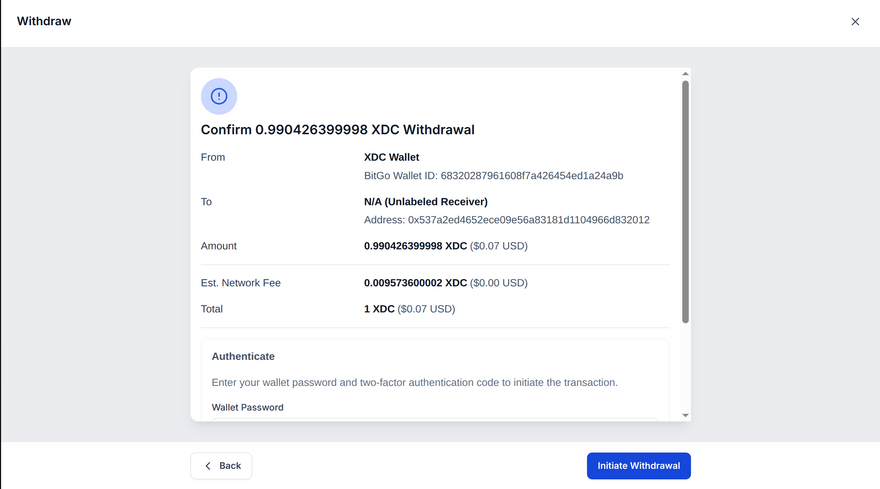Click the Est. Network Fee value
Screen dimensions: 880x489
point(415,283)
